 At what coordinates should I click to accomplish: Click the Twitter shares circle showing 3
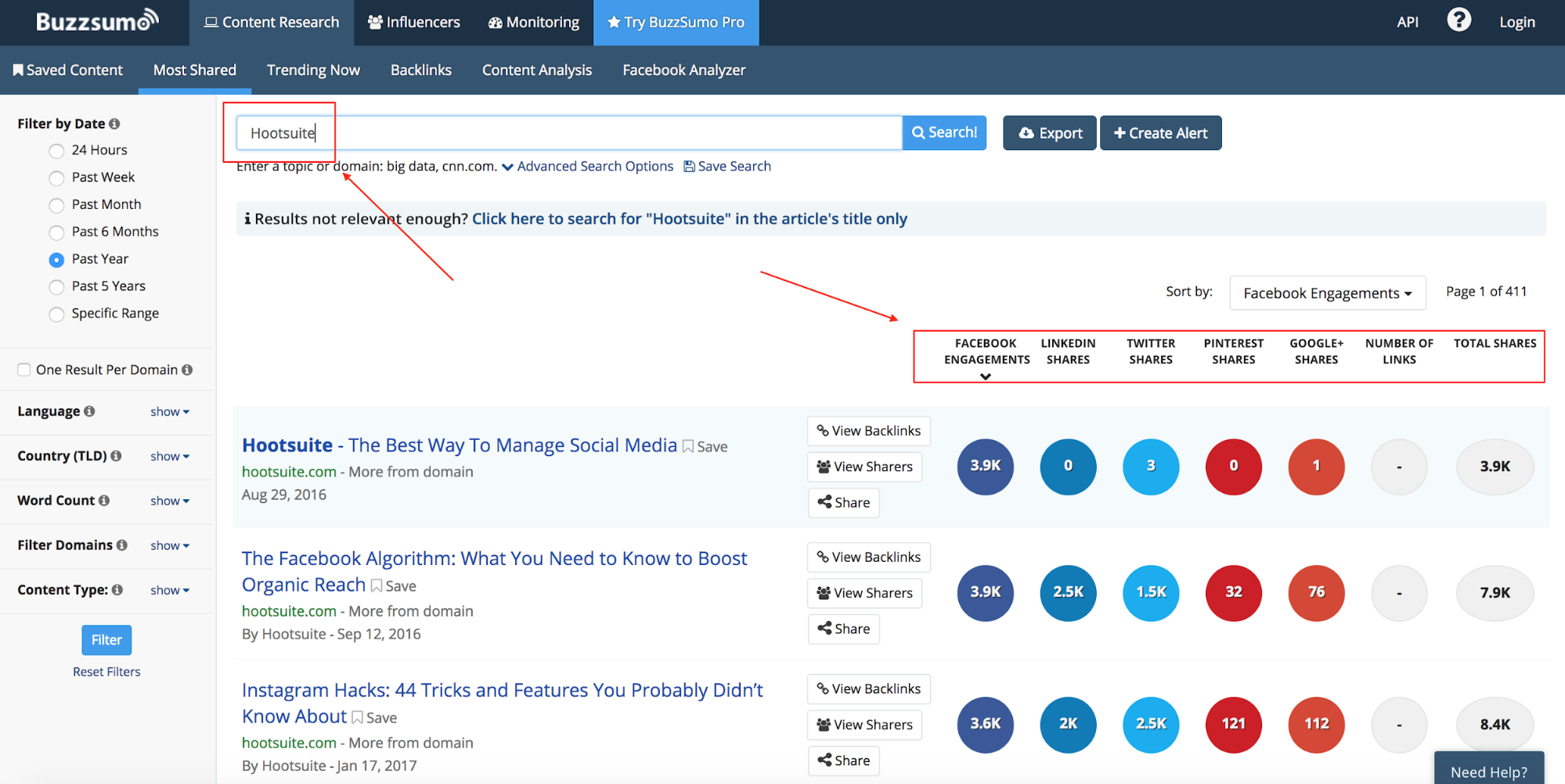click(x=1151, y=466)
